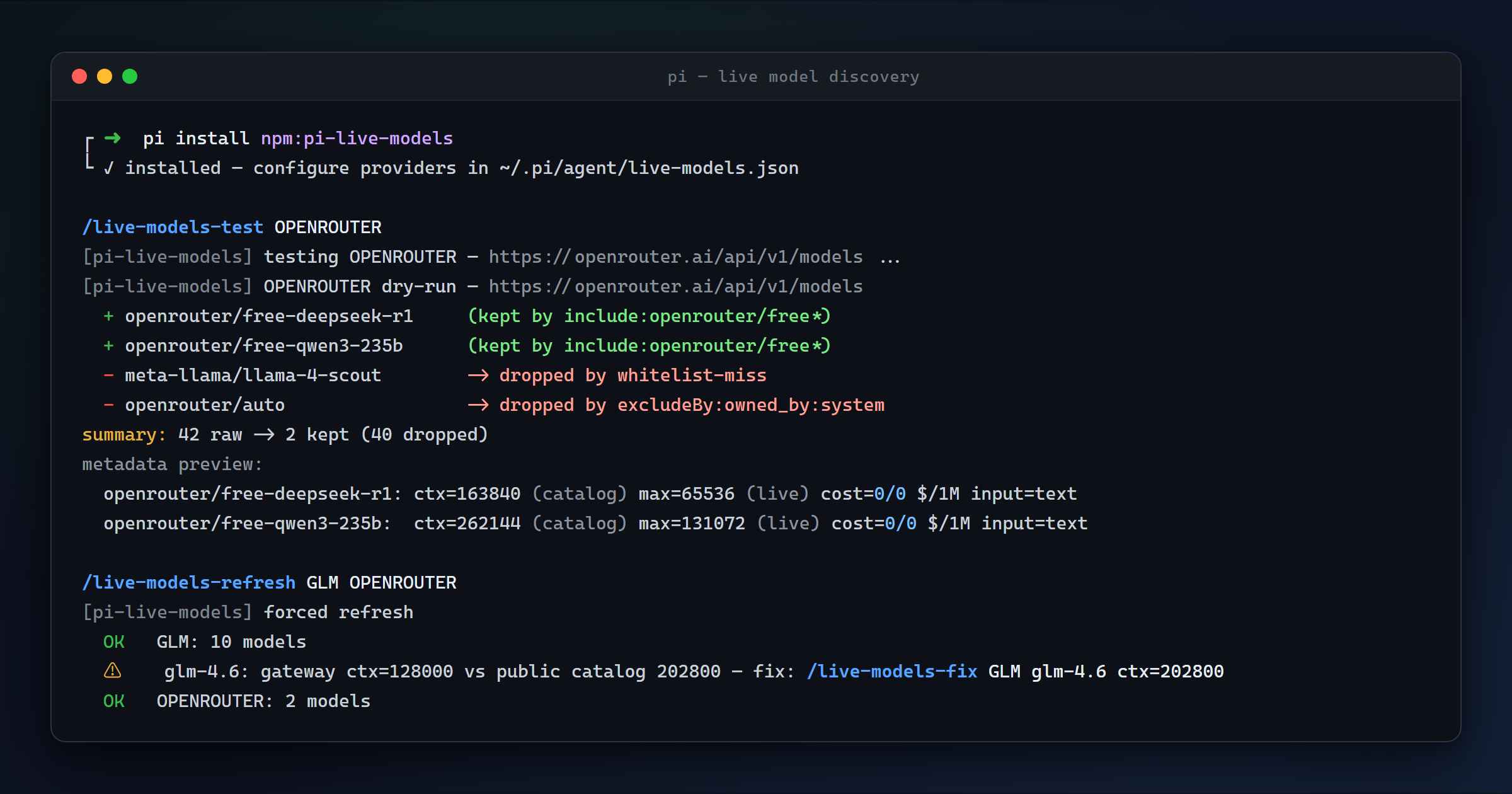Click the green OK status beside OPENROUTER
Image resolution: width=1512 pixels, height=794 pixels.
pyautogui.click(x=114, y=701)
